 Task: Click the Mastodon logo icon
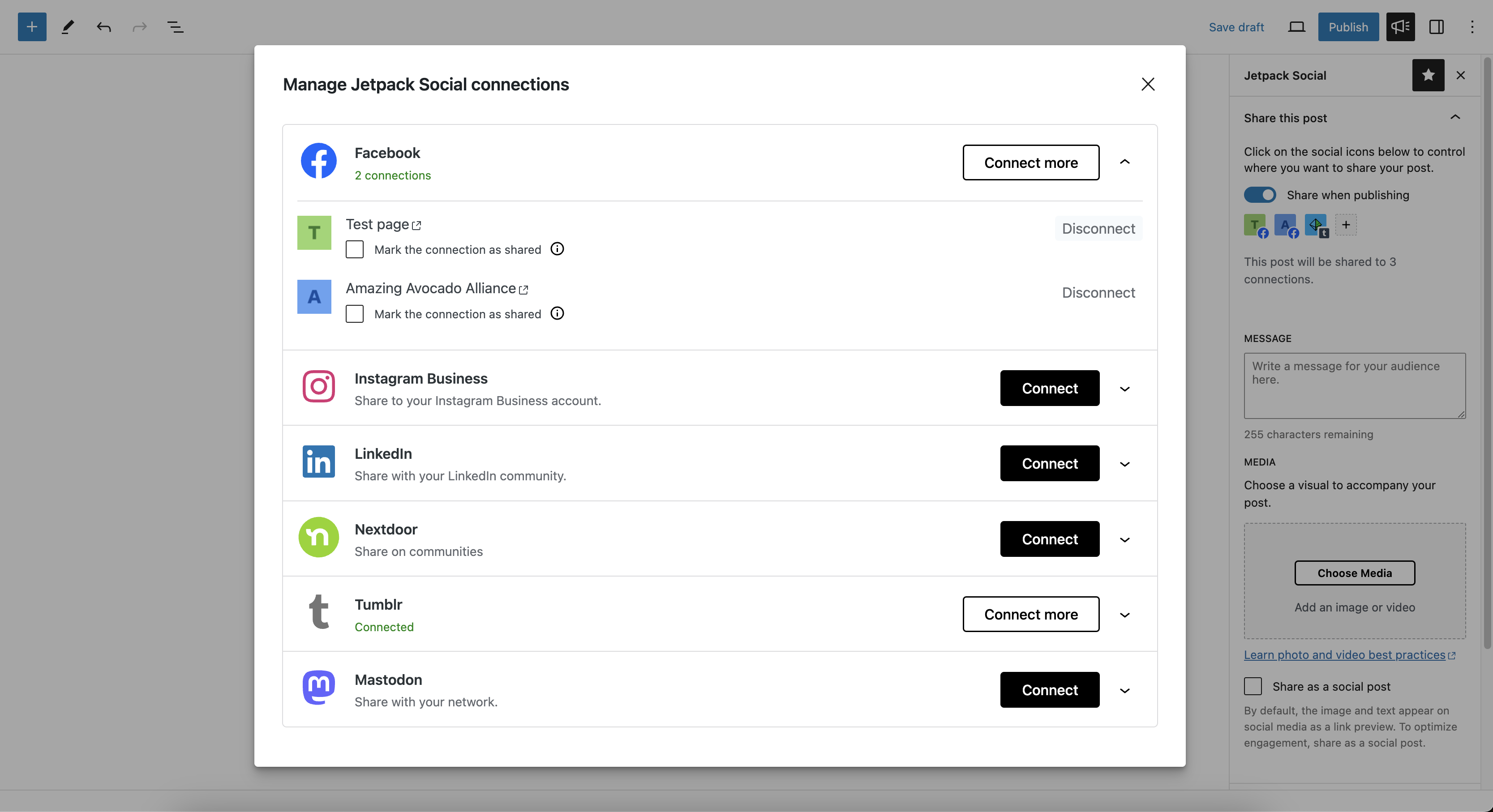[x=318, y=688]
